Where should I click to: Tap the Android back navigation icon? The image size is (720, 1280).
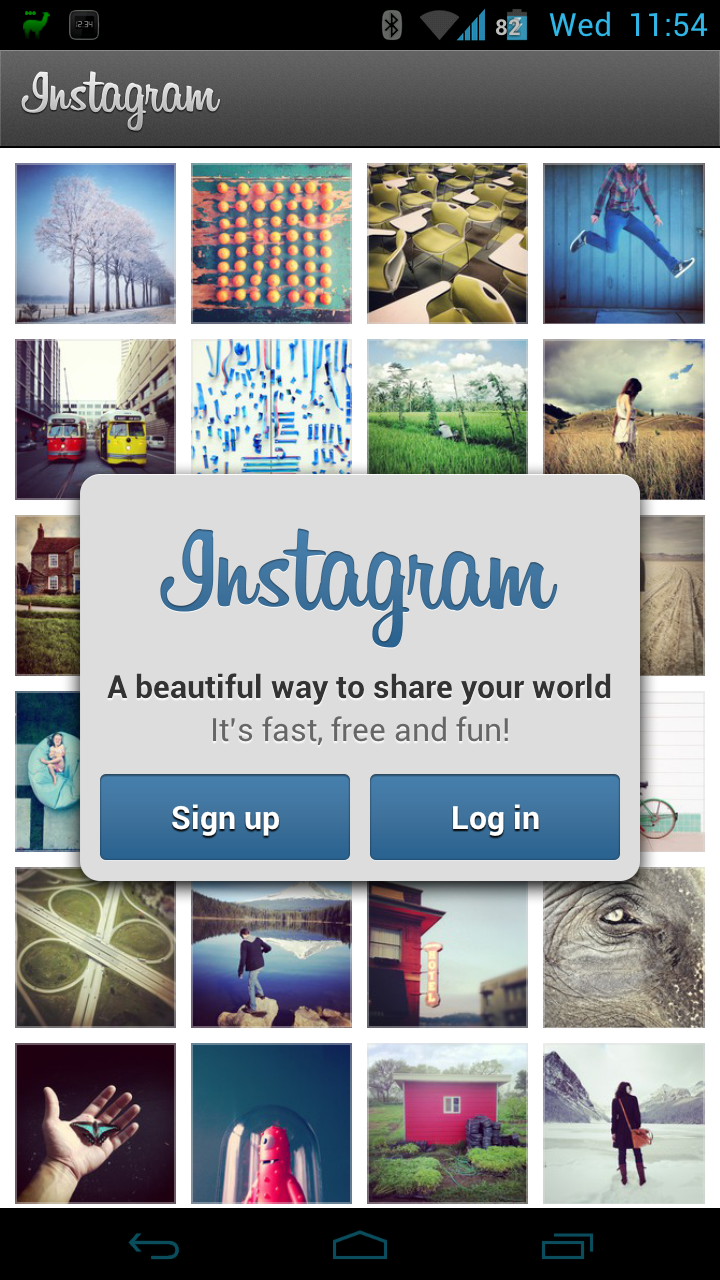pos(154,1246)
